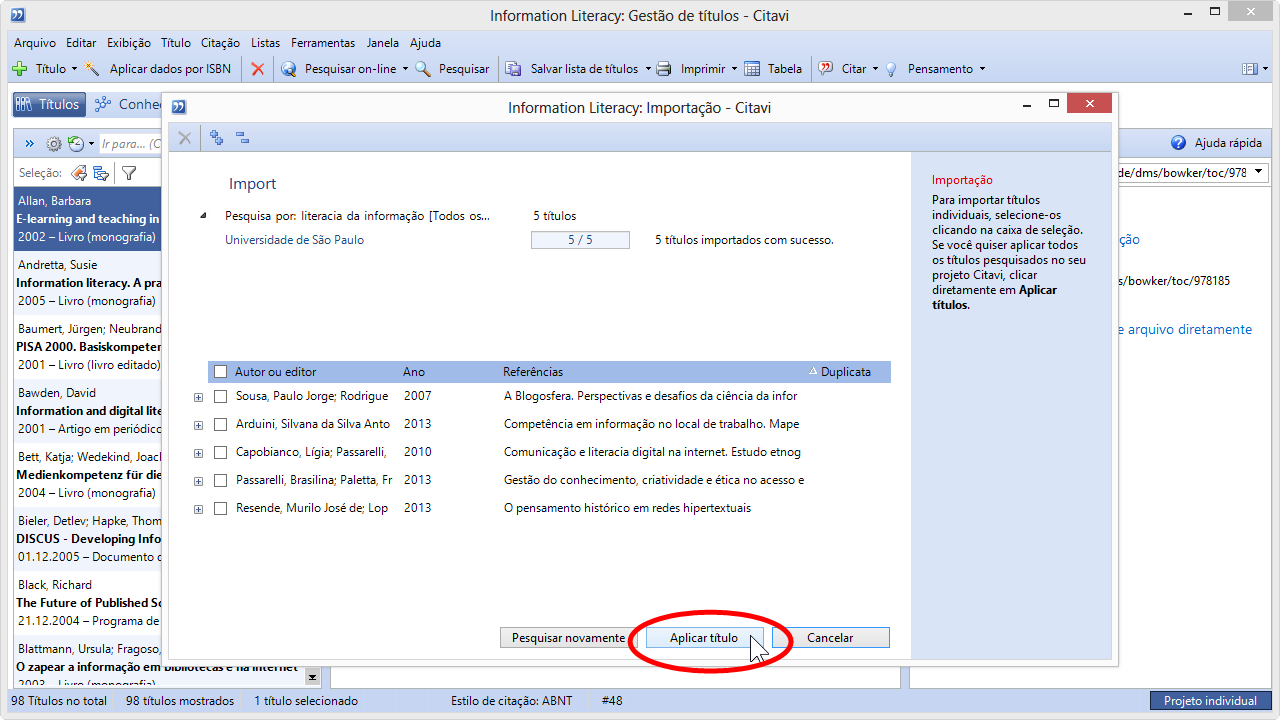Click the green plus Título icon

coord(19,69)
